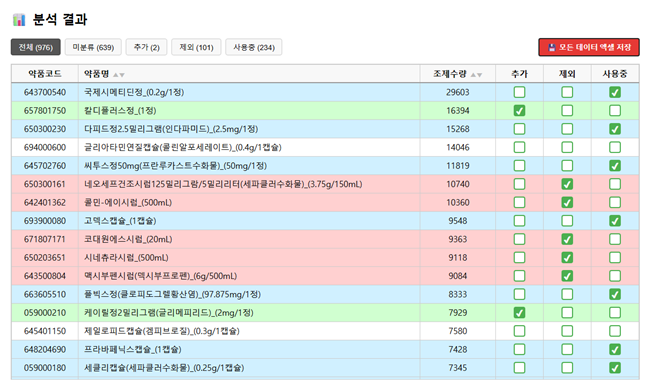Image resolution: width=650 pixels, height=390 pixels.
Task: Check 사용중 for 콜민-에이시럽
Action: click(x=615, y=202)
